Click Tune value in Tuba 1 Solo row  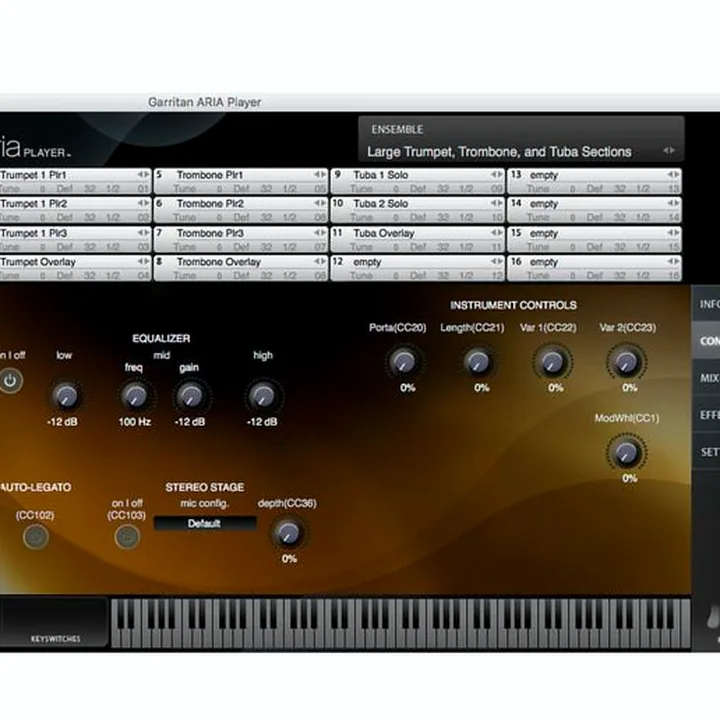pyautogui.click(x=396, y=189)
